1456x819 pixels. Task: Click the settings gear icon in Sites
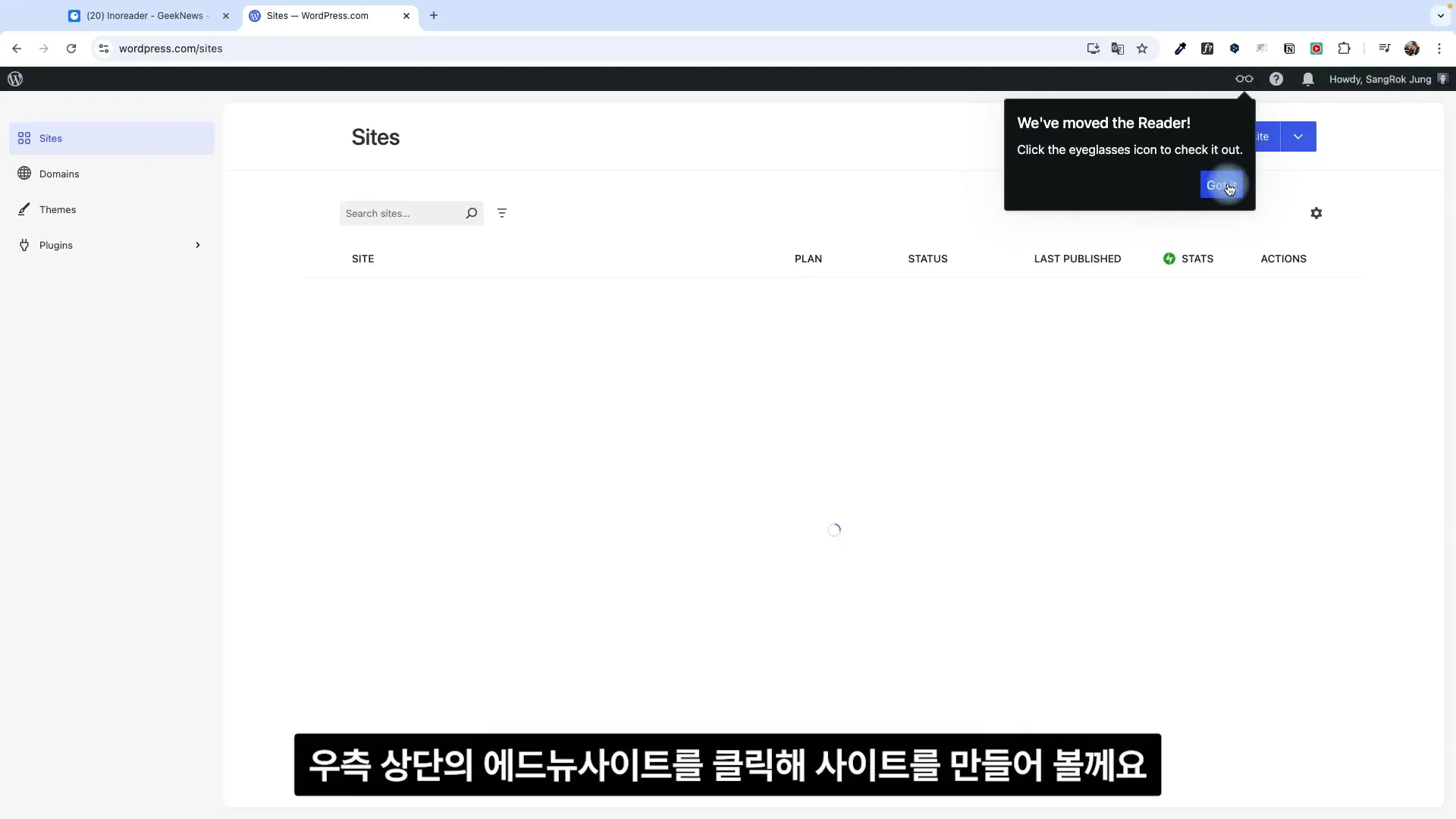tap(1317, 213)
